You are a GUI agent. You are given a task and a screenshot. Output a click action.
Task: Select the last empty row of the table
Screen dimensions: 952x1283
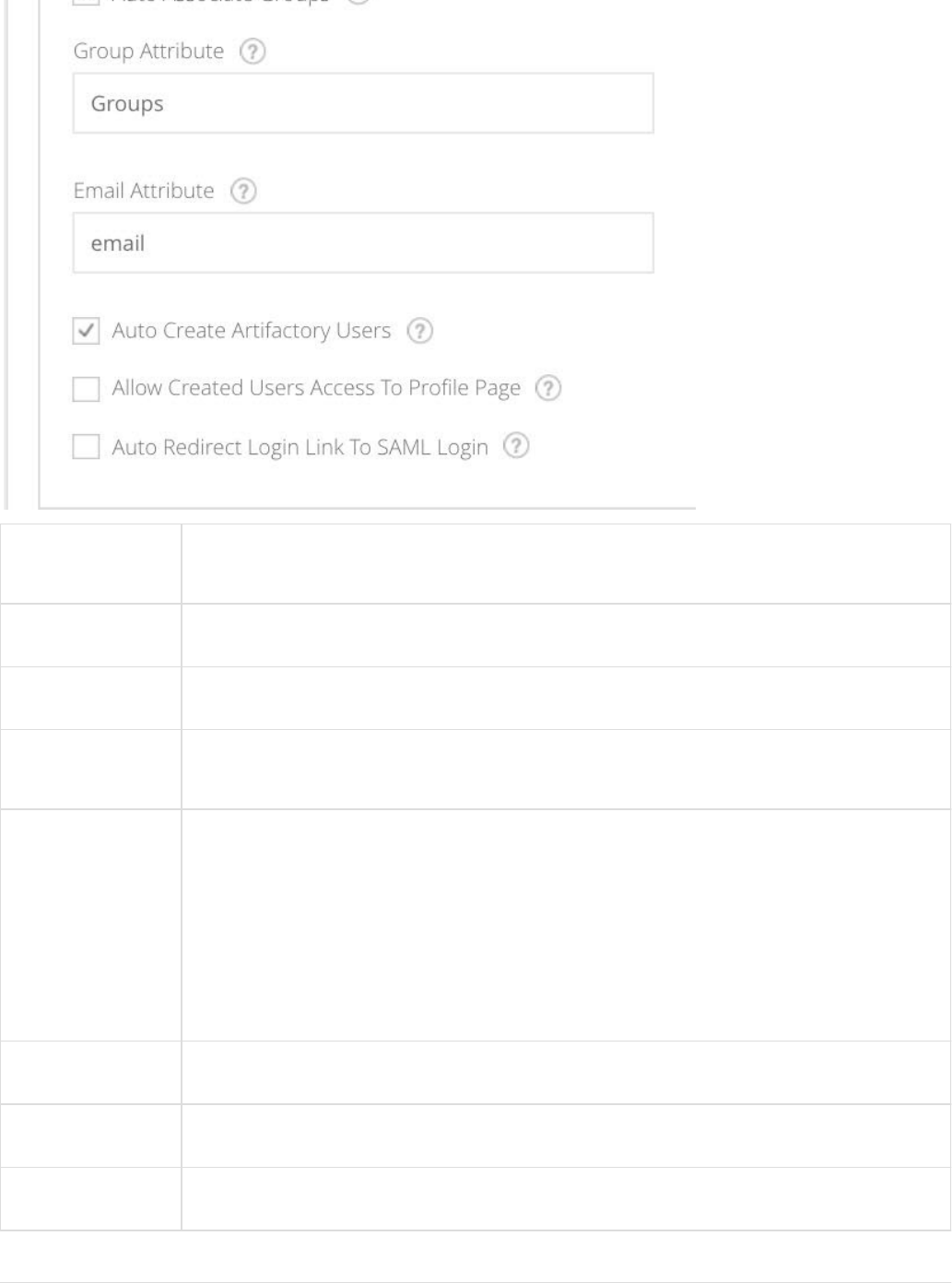[x=476, y=1199]
